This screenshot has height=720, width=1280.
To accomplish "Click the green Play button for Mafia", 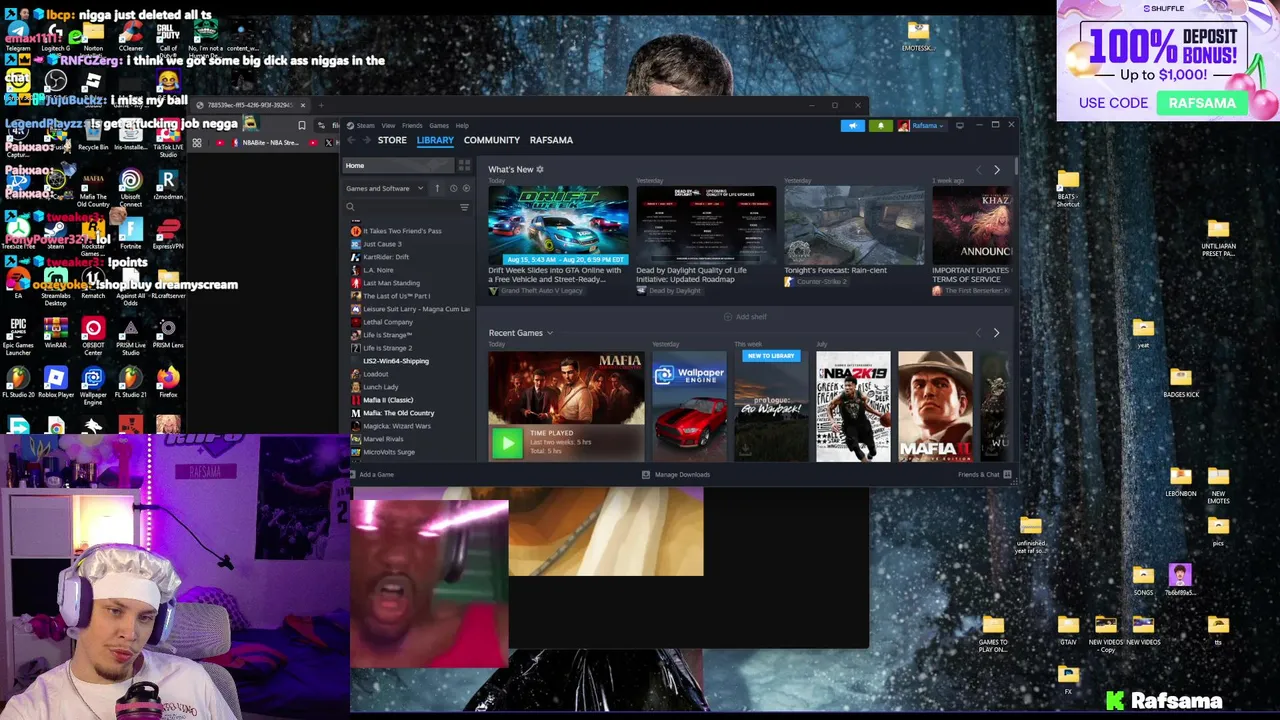I will tap(506, 442).
